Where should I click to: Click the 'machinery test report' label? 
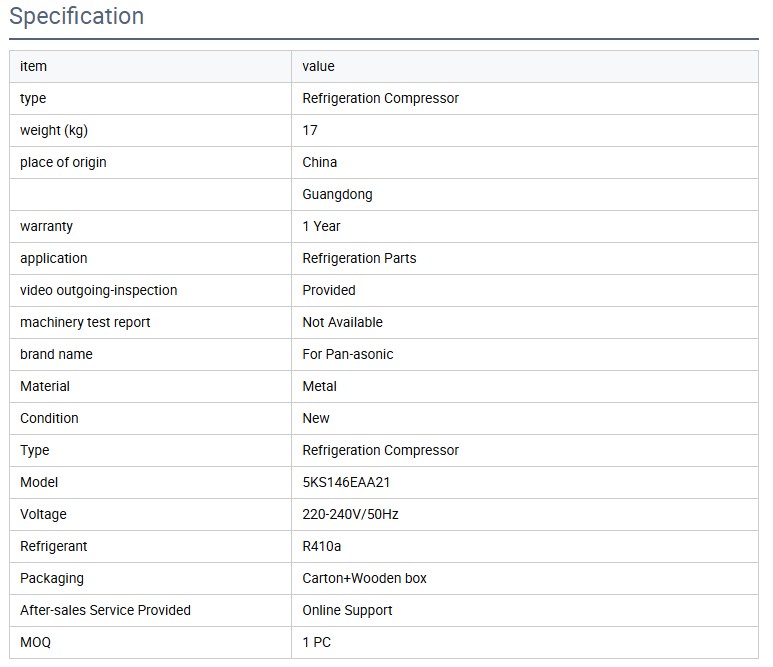click(x=85, y=322)
